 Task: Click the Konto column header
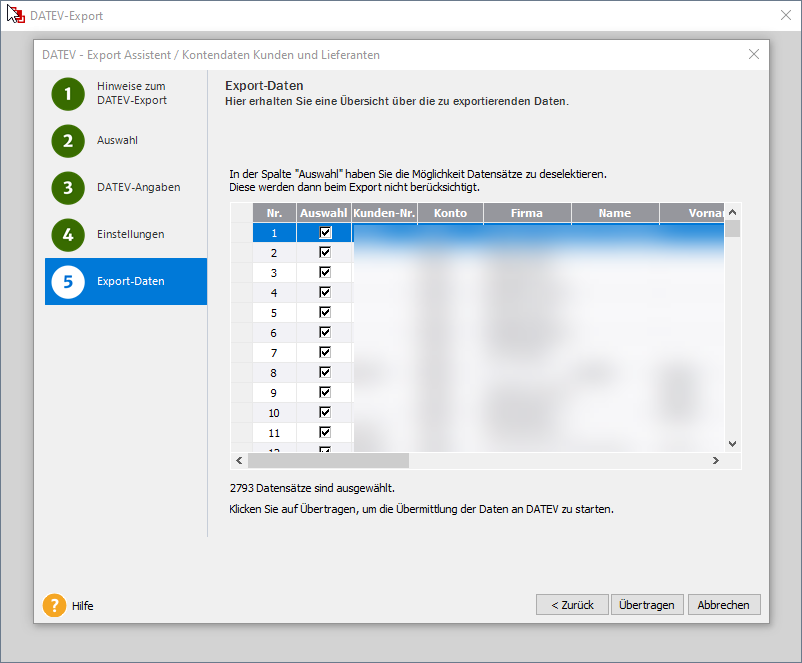(451, 213)
